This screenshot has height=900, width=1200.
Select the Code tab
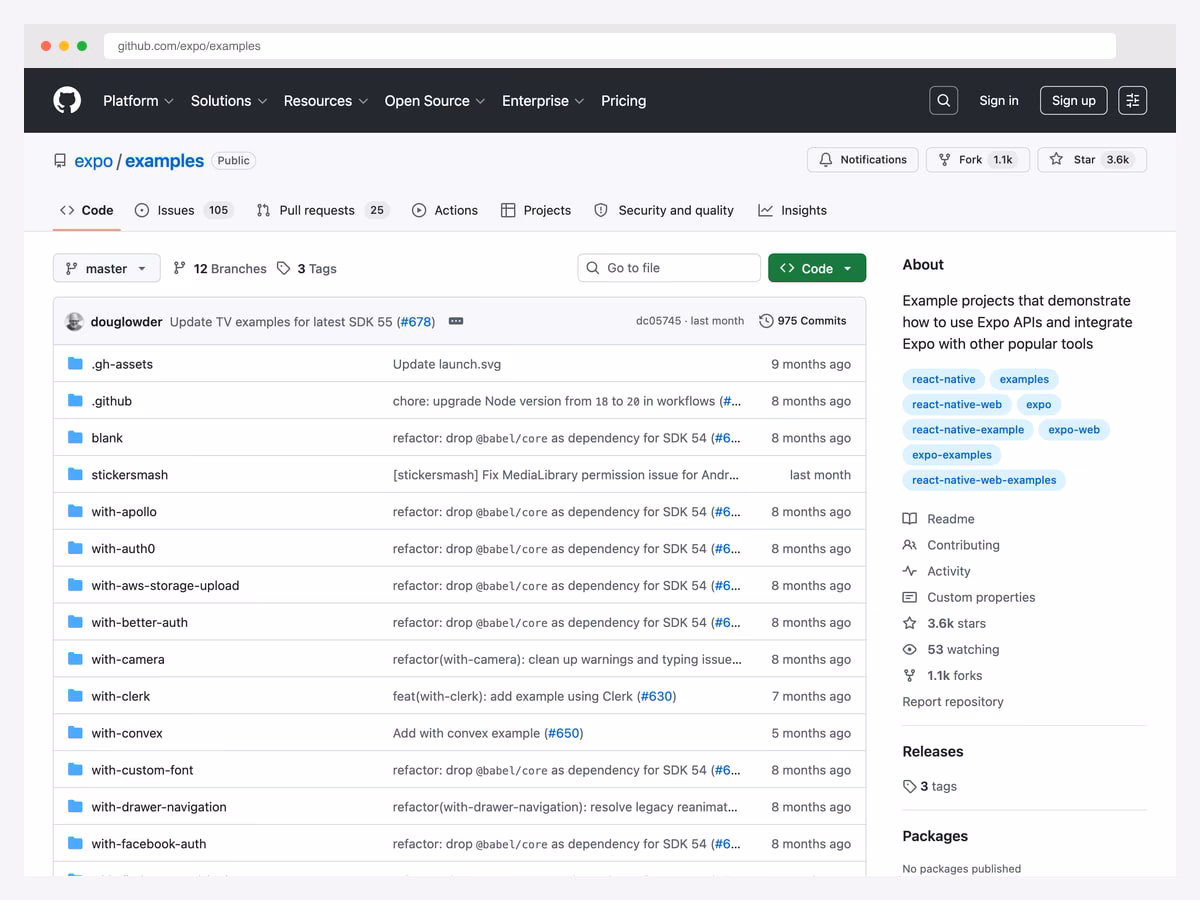tap(87, 210)
